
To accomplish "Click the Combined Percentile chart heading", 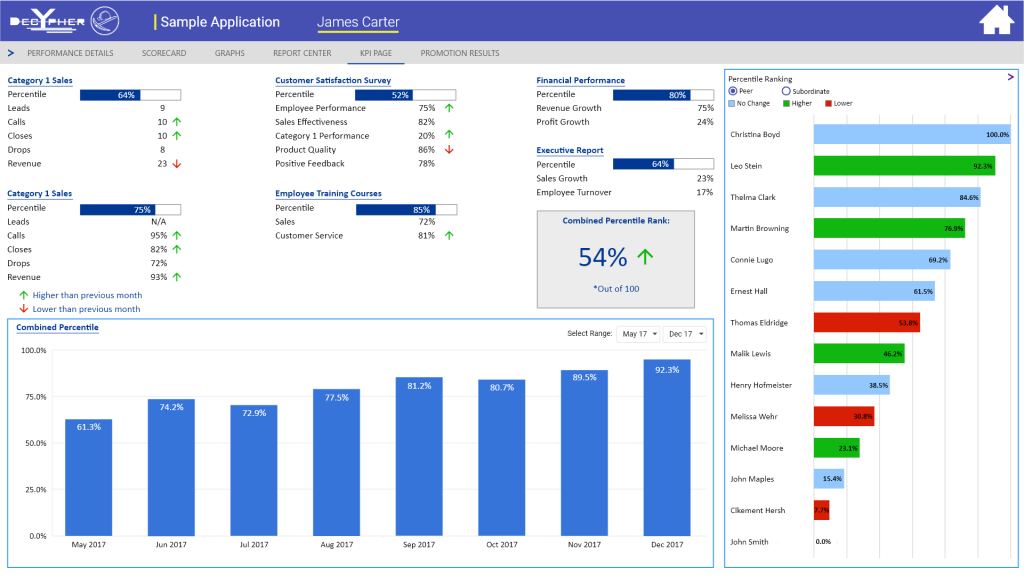I will [x=57, y=327].
